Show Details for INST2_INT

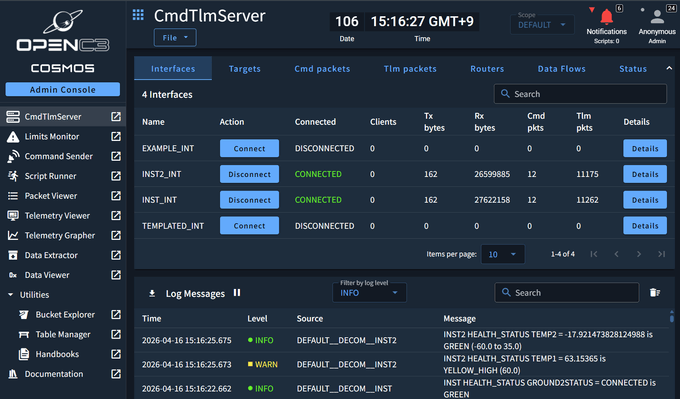tap(645, 174)
